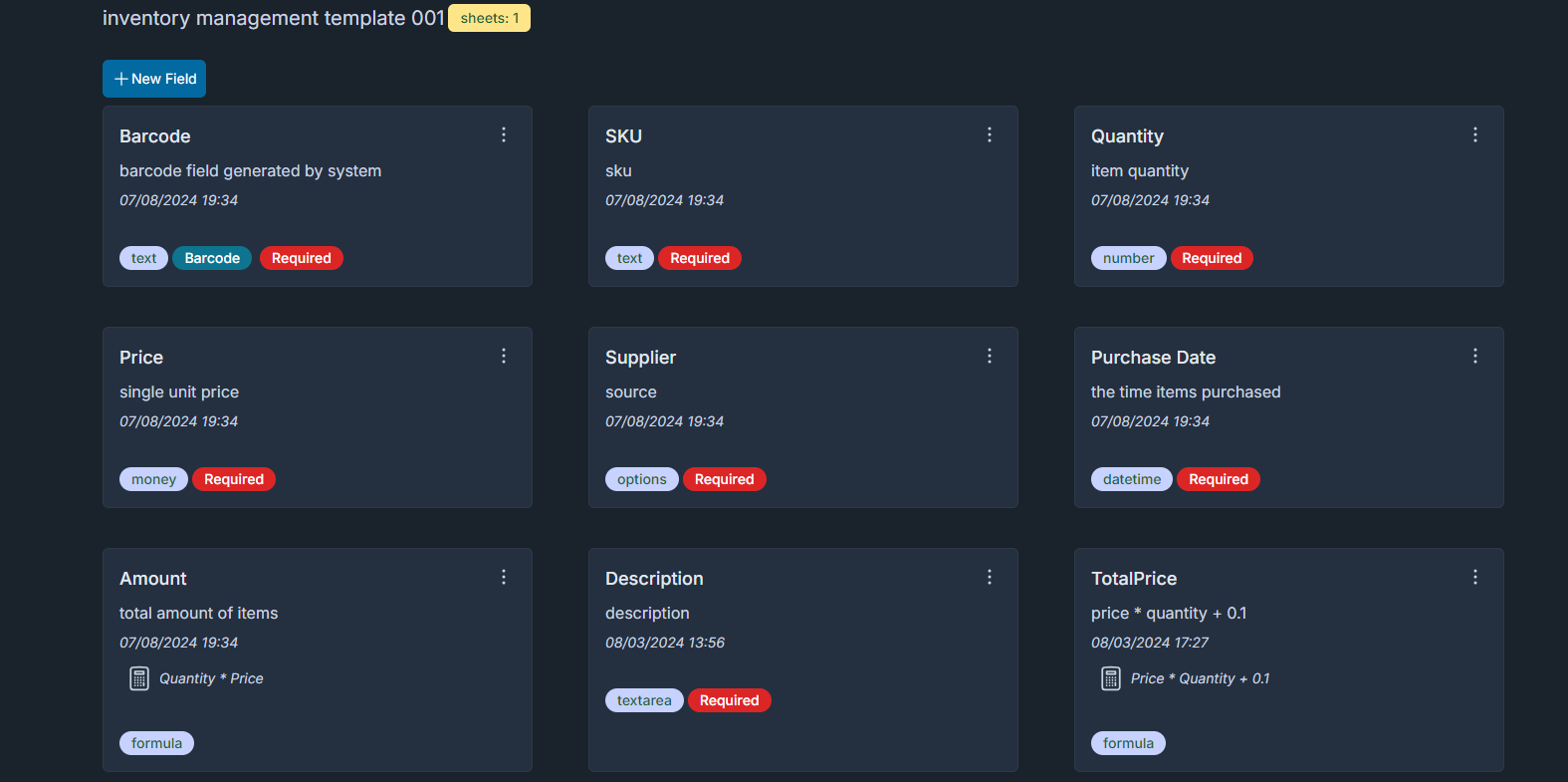
Task: Click the 'source' description on Supplier card
Action: [x=631, y=392]
